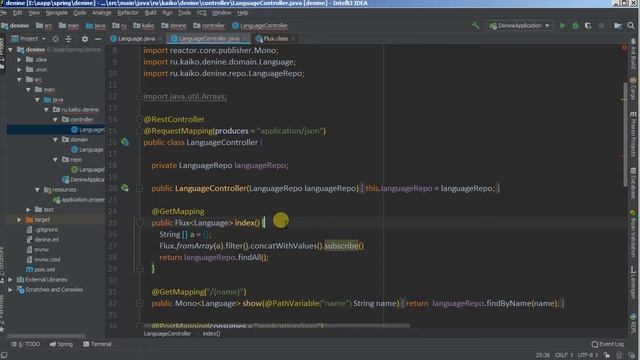
Task: Open the Bean Validation side tool window
Action: tap(633, 233)
